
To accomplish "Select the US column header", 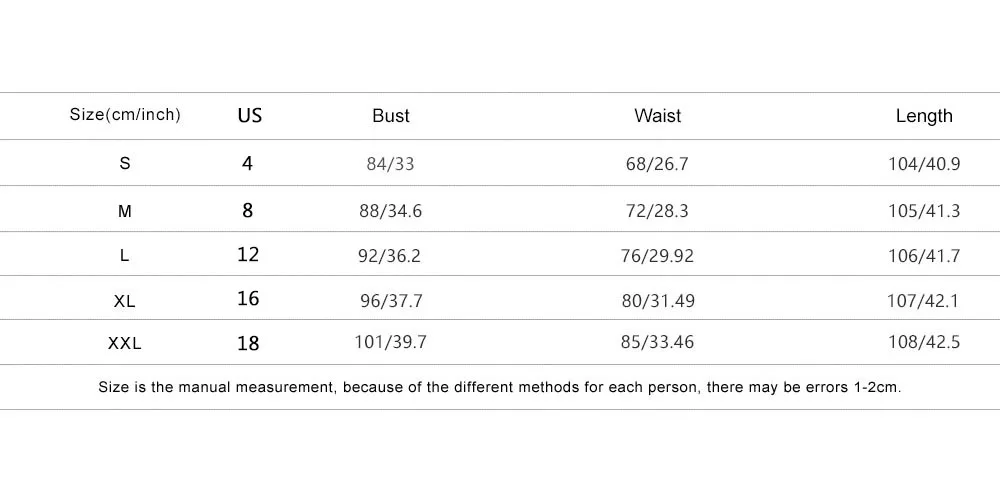I will (x=249, y=115).
